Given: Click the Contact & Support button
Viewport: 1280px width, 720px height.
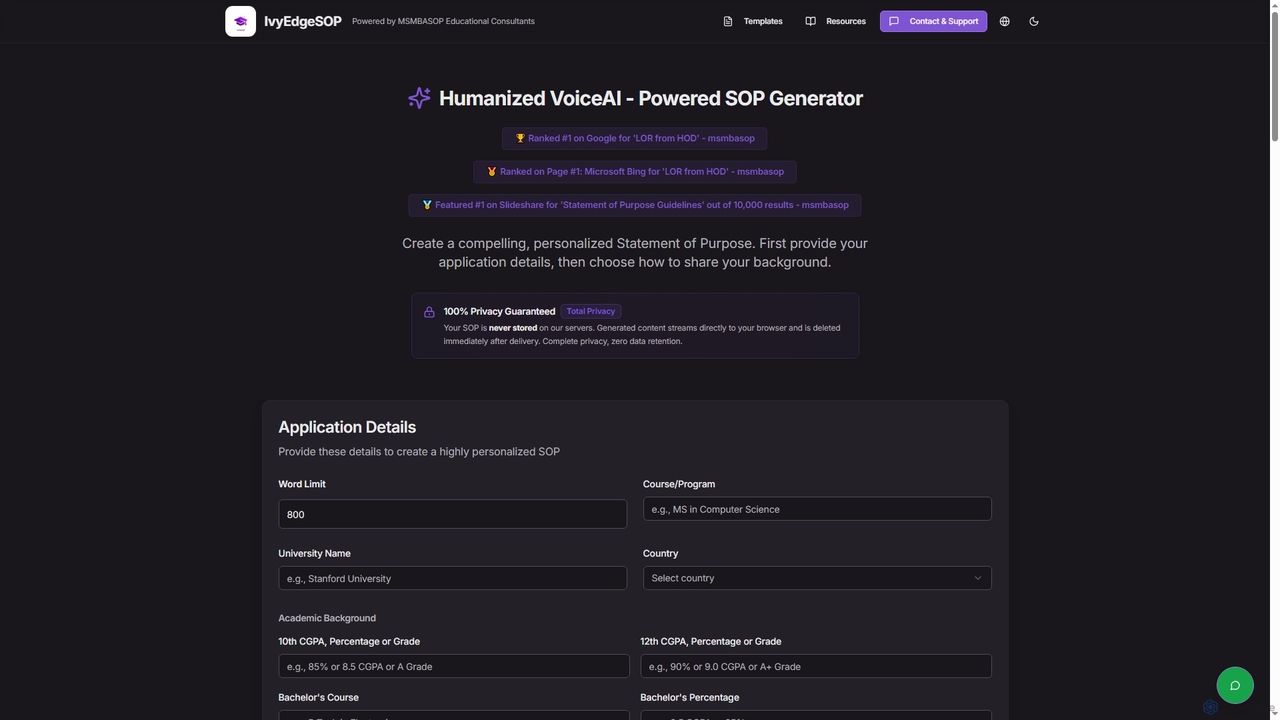Looking at the screenshot, I should pyautogui.click(x=933, y=21).
